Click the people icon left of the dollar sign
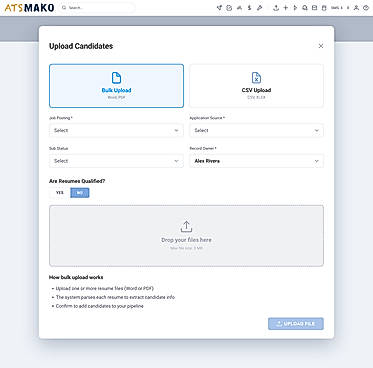The height and width of the screenshot is (368, 373). click(239, 8)
